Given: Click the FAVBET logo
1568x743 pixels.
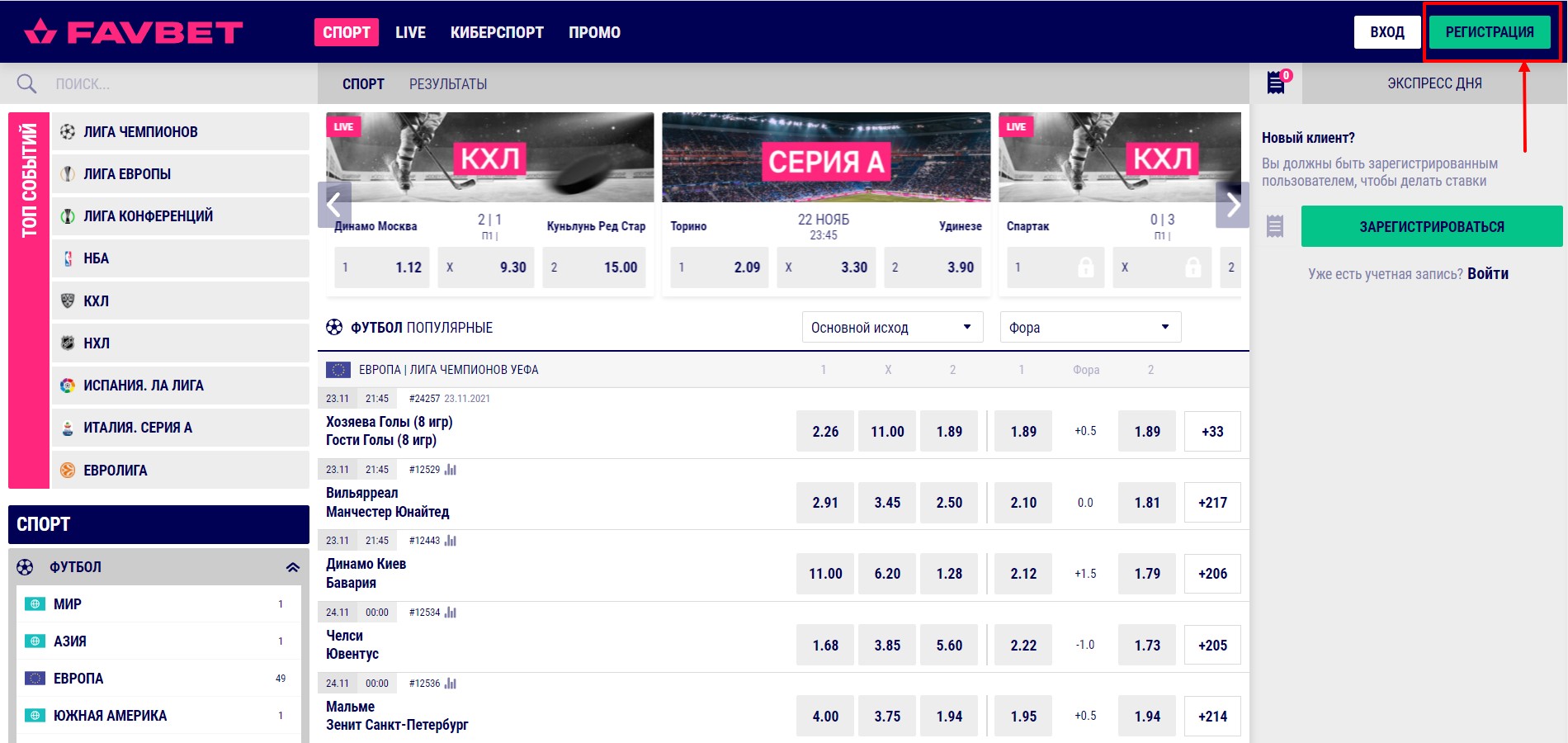Looking at the screenshot, I should point(133,32).
